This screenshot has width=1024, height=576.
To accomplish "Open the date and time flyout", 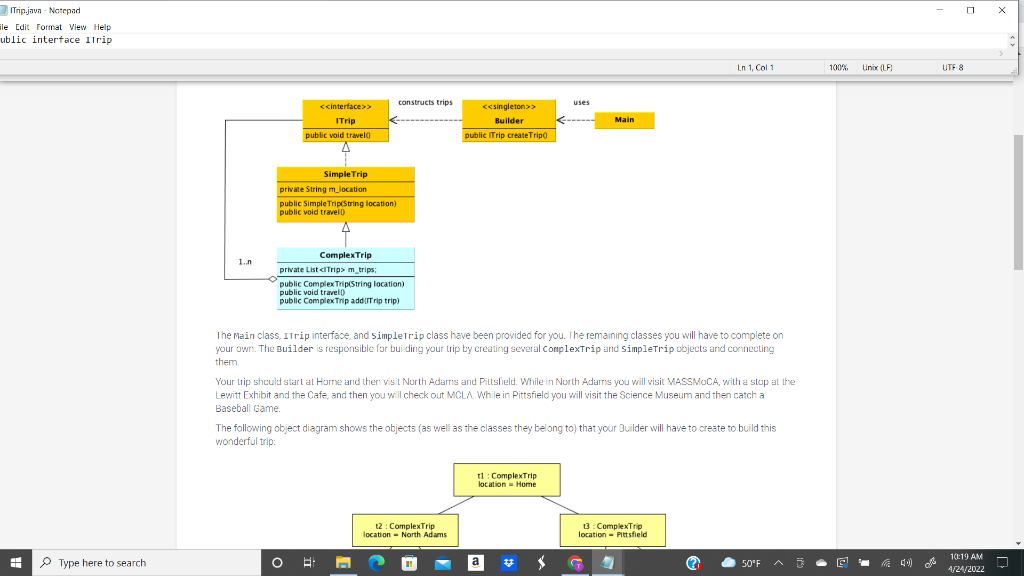I will (967, 563).
